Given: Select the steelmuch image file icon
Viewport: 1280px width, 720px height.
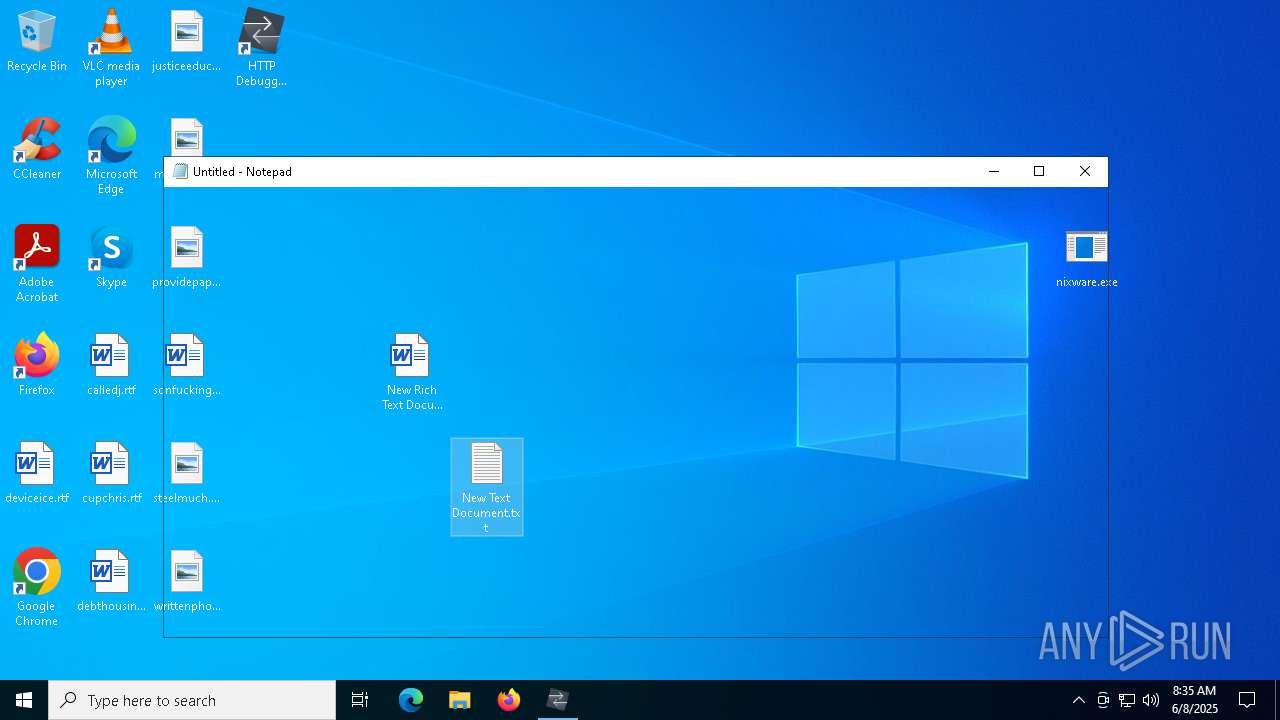Looking at the screenshot, I should [187, 474].
